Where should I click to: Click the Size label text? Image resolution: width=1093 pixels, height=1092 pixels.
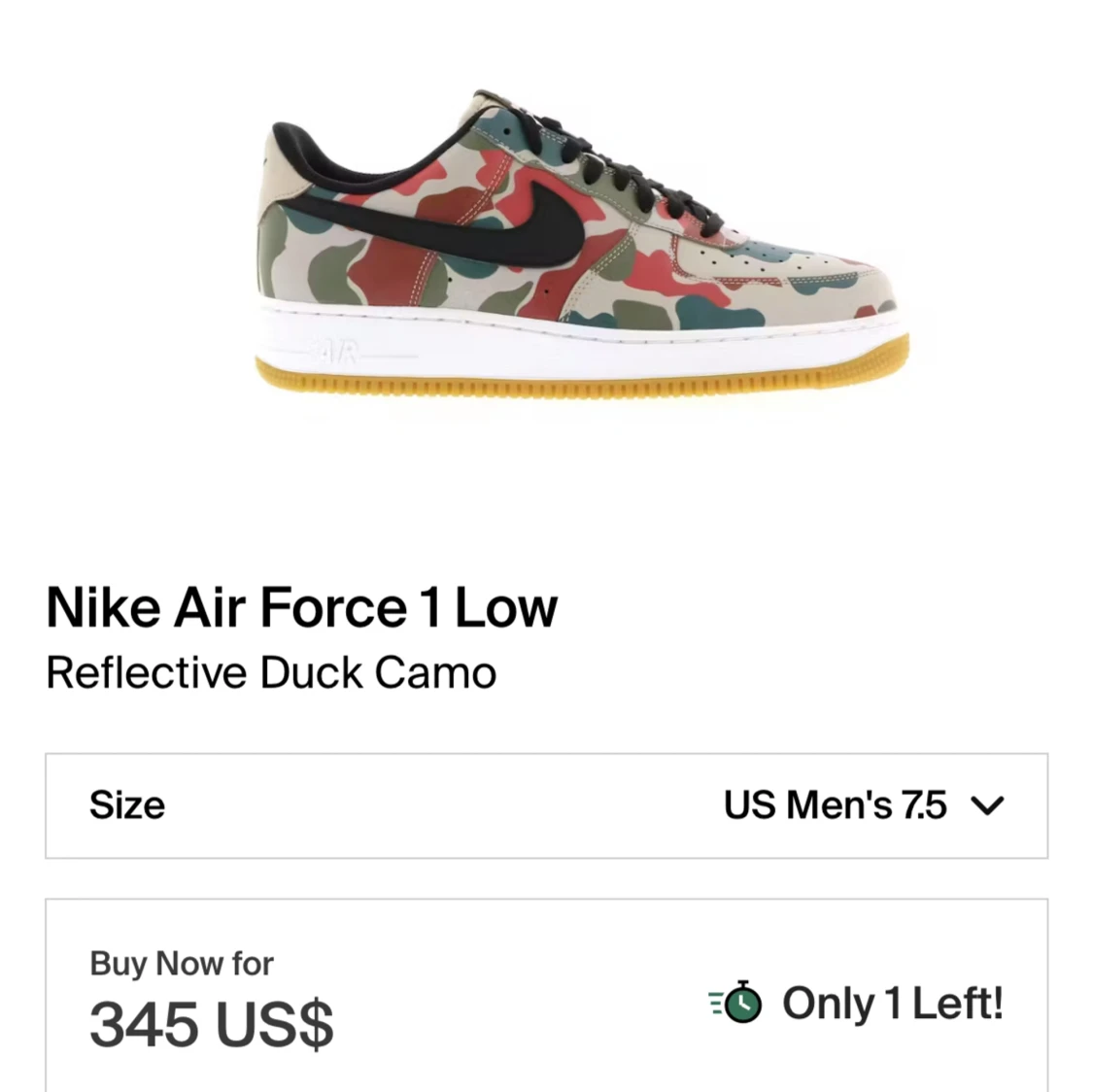pyautogui.click(x=127, y=805)
